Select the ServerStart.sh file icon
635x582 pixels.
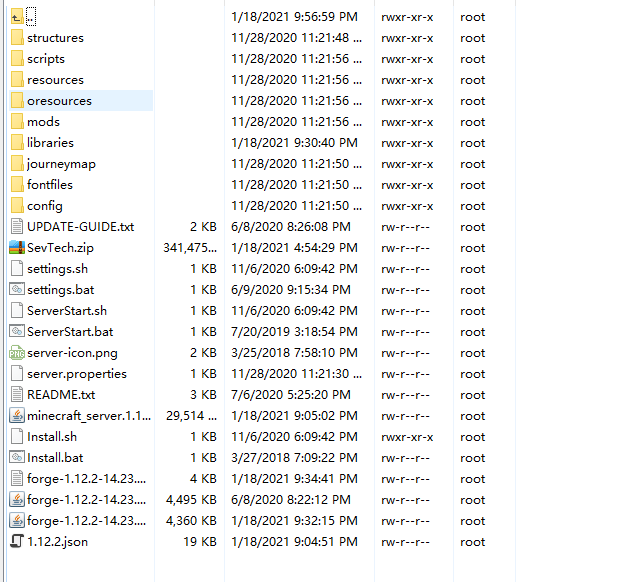17,311
